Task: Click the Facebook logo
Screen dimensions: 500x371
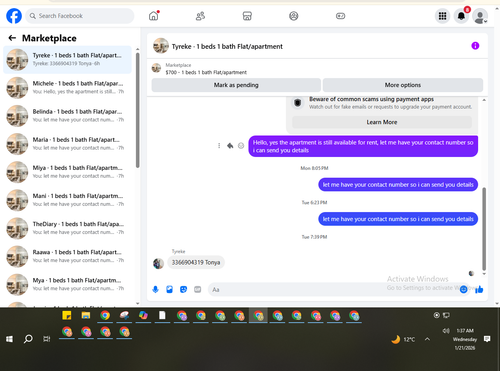Action: (x=14, y=16)
